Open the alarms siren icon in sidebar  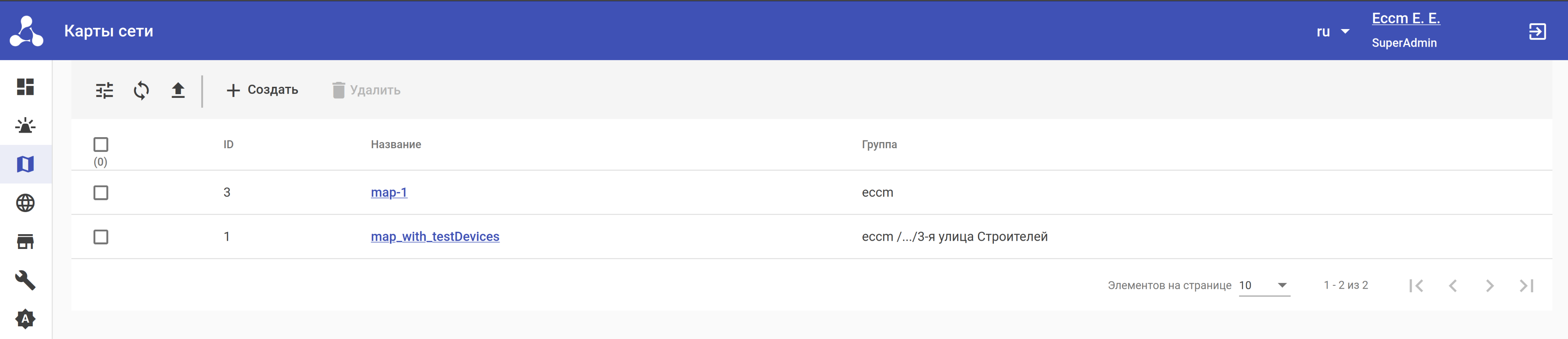click(x=25, y=126)
